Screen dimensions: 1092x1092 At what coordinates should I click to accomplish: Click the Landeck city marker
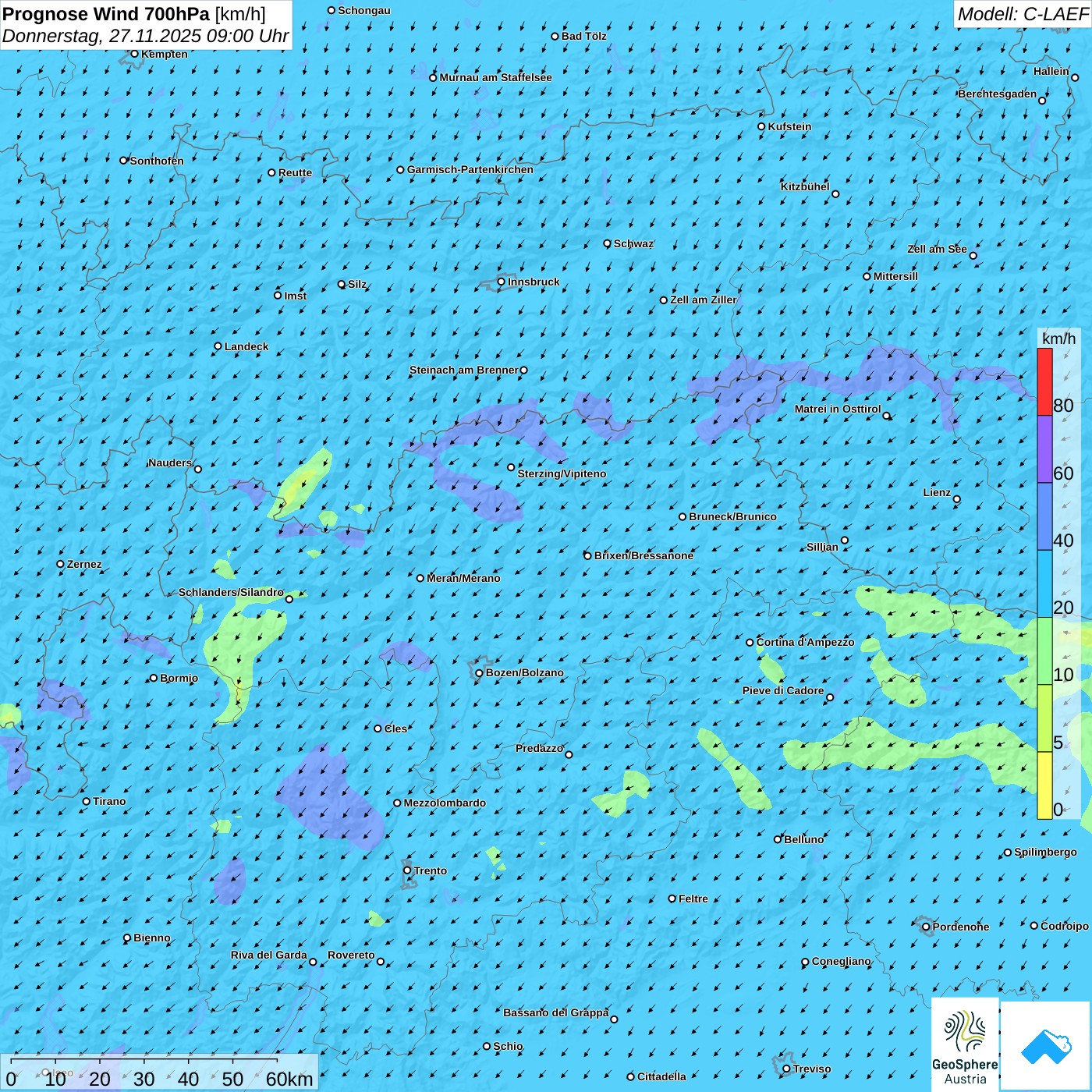[218, 346]
